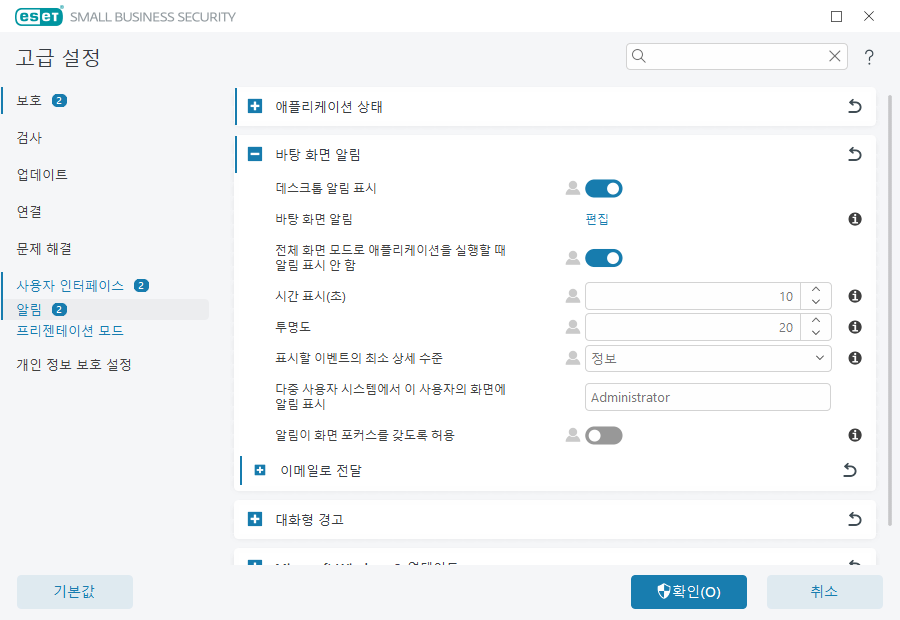Disable the 데스크톱 알림 표시 toggle
Screen dimensions: 900x620
[x=603, y=187]
